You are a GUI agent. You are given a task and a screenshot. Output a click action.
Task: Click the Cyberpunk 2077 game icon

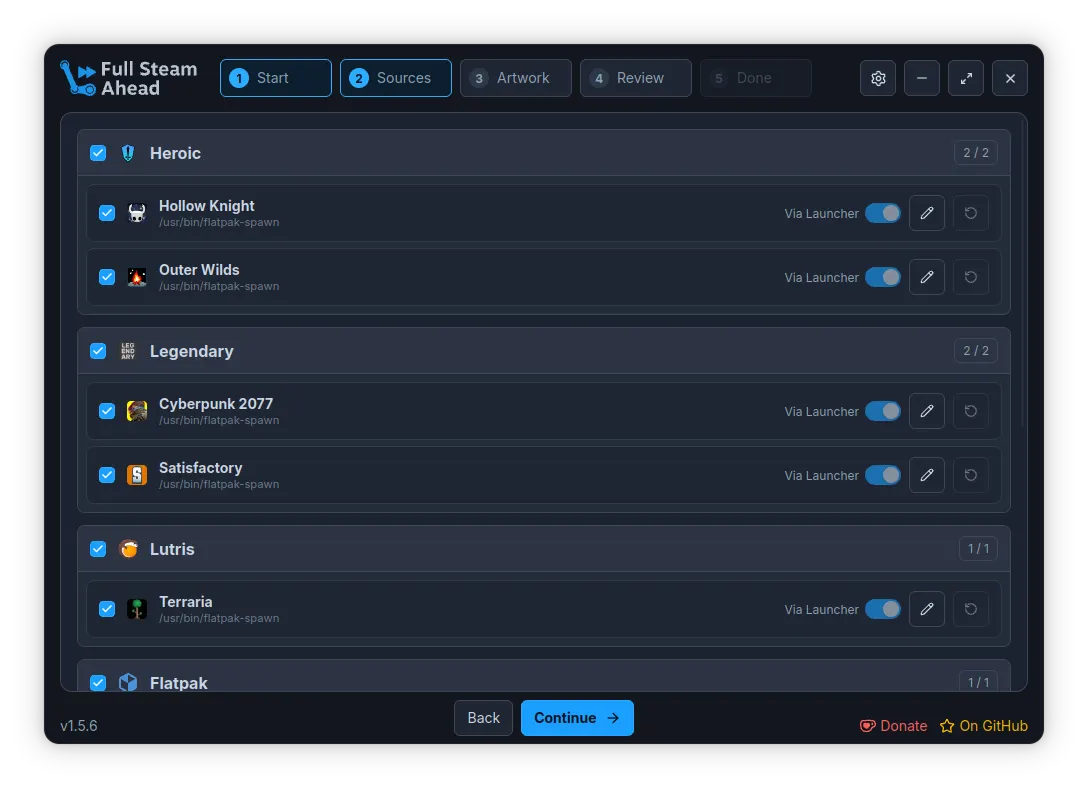pyautogui.click(x=137, y=411)
